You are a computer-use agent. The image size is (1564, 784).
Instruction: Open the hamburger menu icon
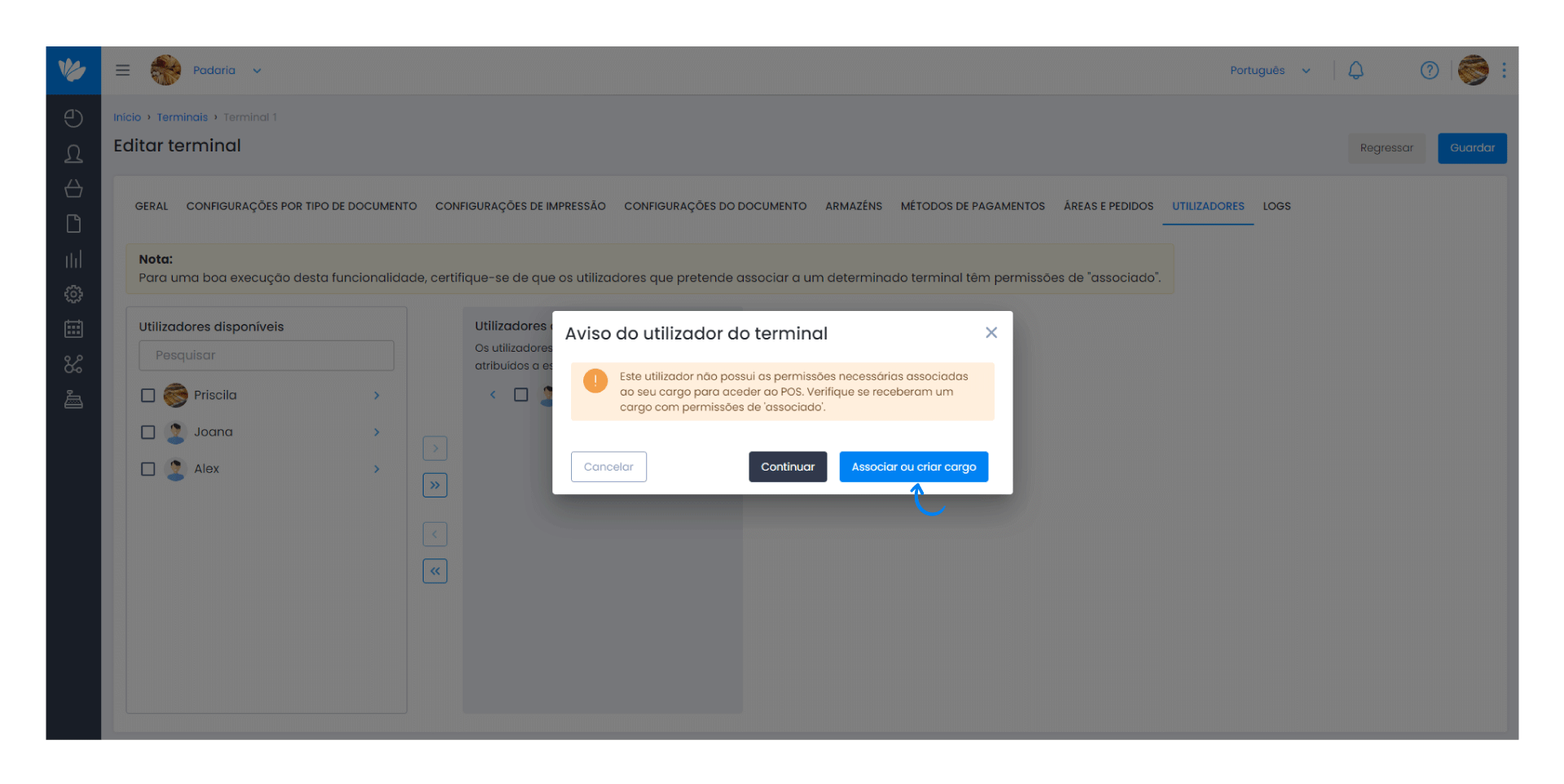point(123,70)
